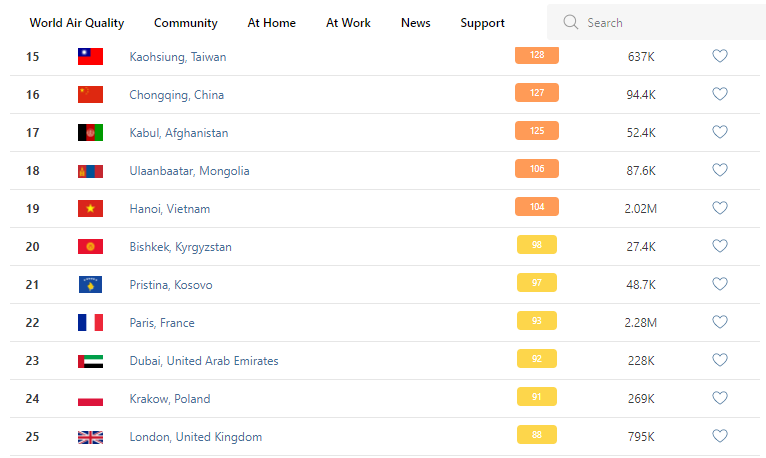Click the Kyrgyzstan flag icon

(90, 247)
